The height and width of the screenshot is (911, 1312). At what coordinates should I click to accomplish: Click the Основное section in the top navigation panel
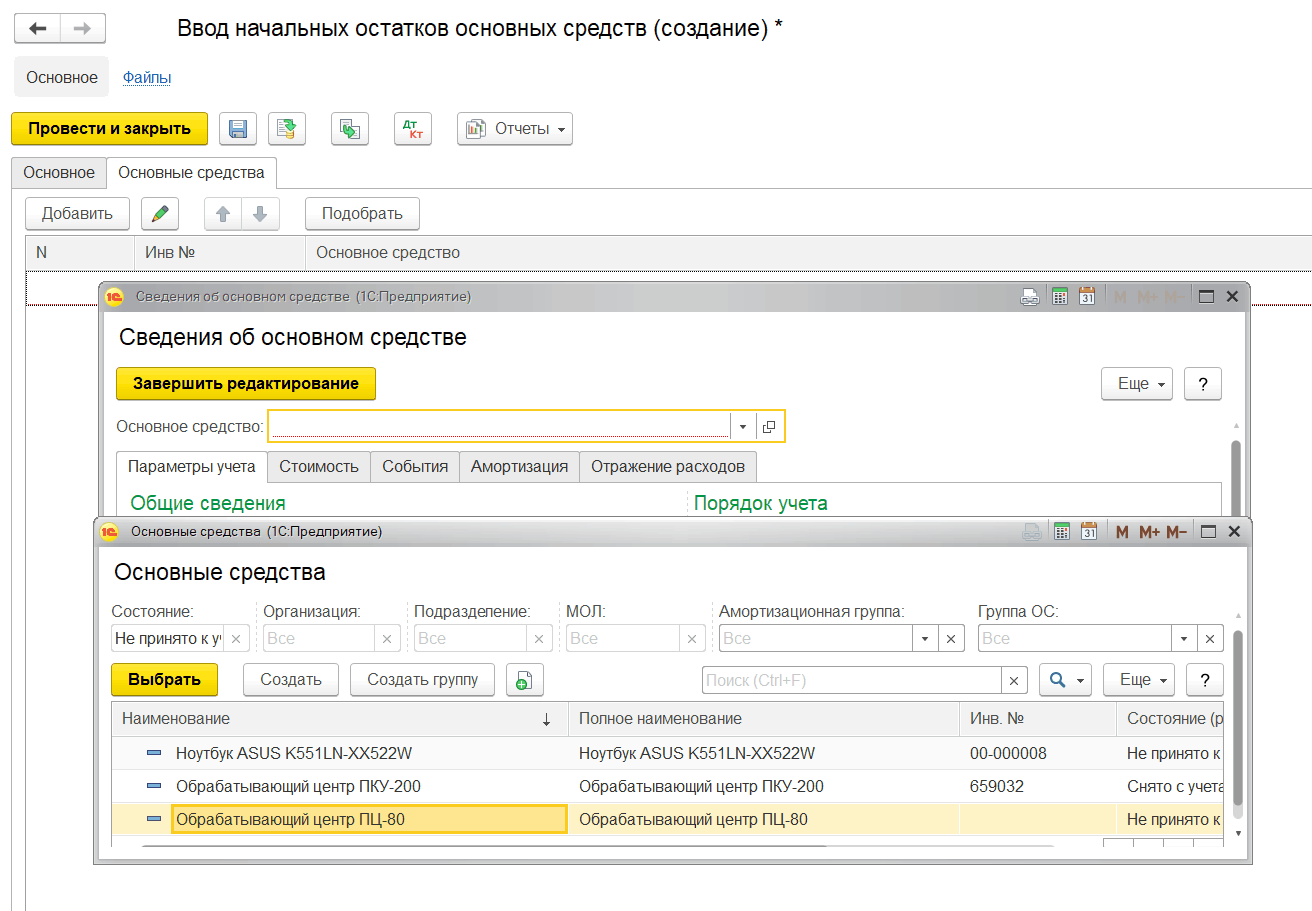[x=62, y=77]
